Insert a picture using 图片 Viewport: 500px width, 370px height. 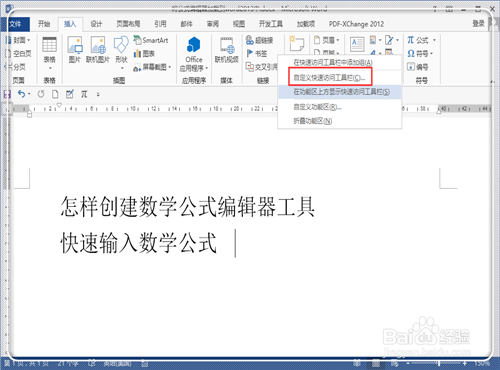(75, 50)
